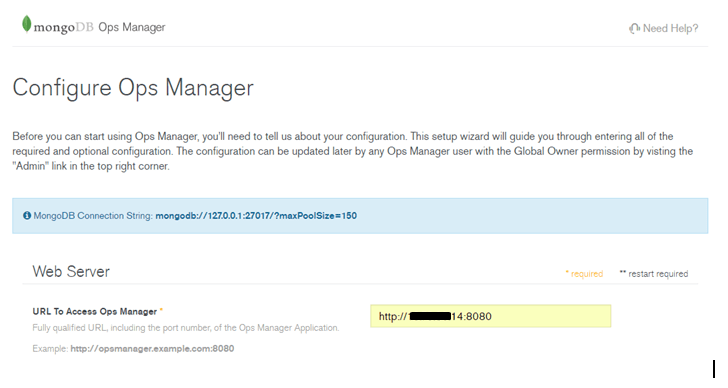Click the orange required legend

584,274
